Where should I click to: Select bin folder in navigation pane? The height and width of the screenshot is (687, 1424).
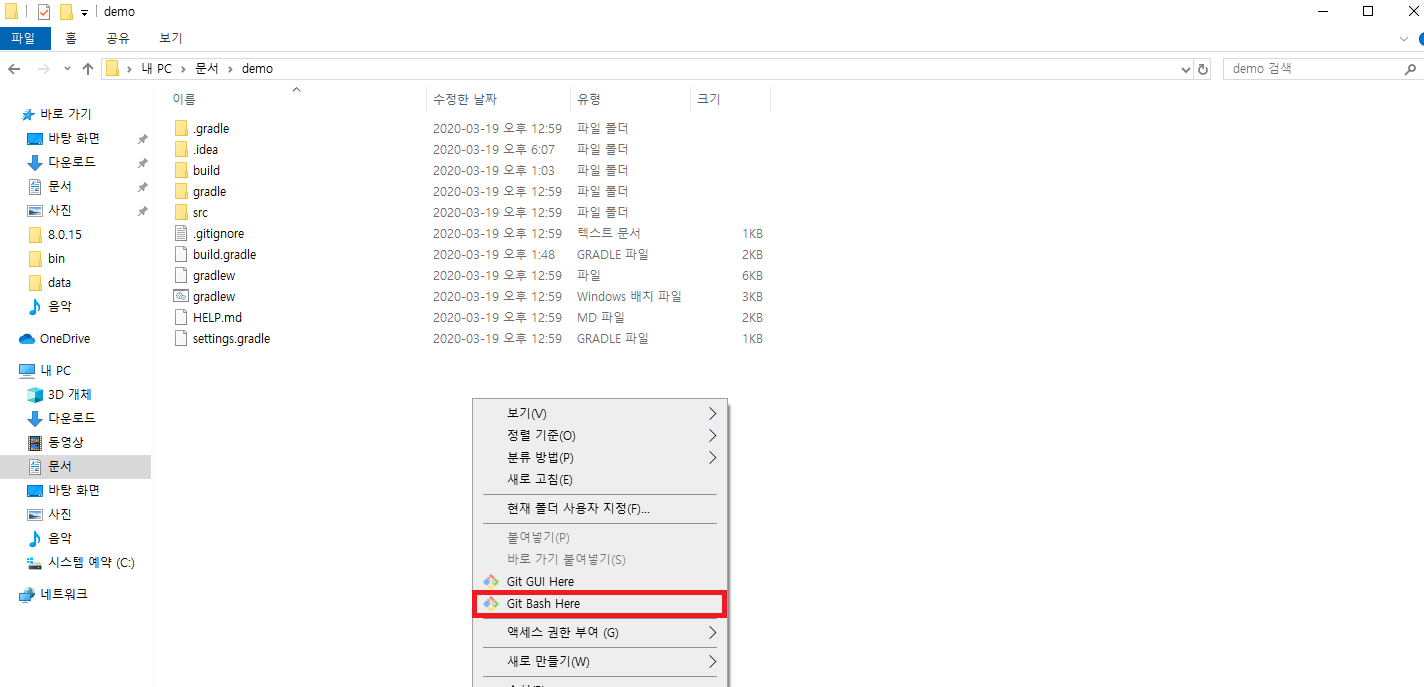click(x=56, y=258)
